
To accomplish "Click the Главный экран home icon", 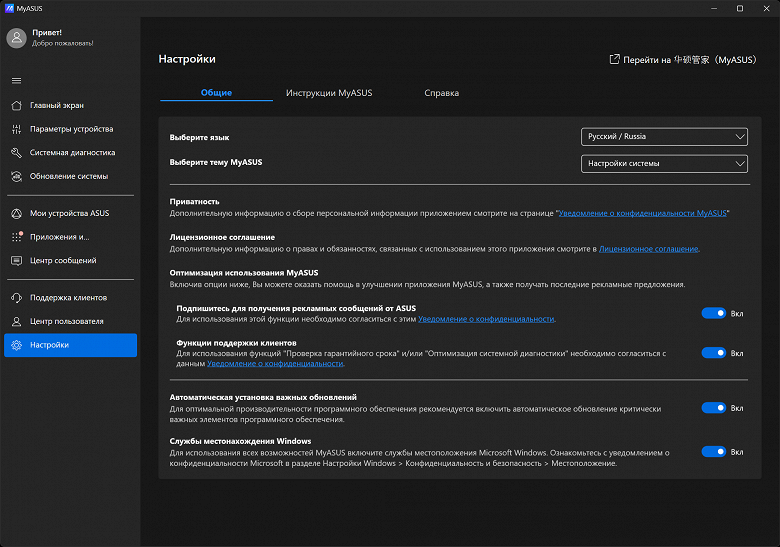I will click(x=16, y=105).
